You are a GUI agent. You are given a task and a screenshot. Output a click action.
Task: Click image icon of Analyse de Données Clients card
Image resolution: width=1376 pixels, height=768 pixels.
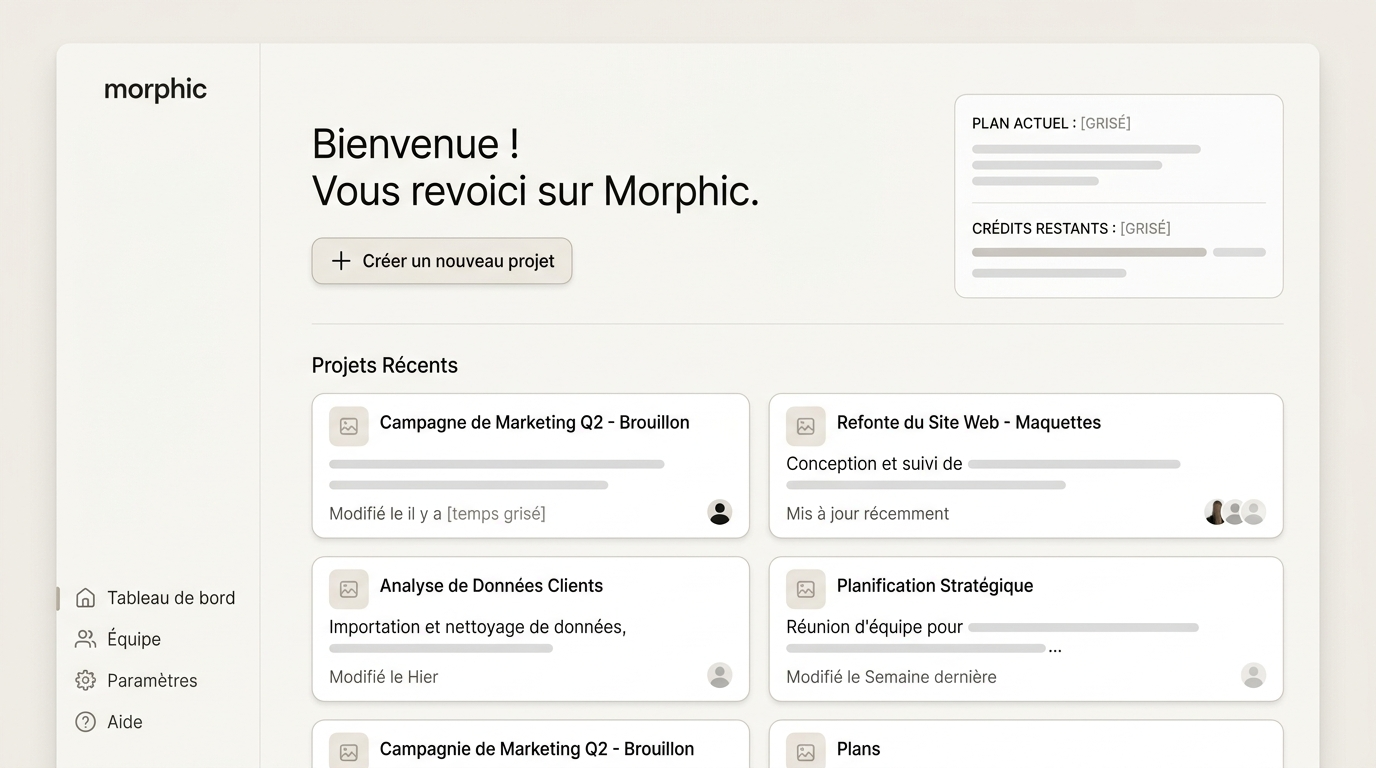(349, 589)
